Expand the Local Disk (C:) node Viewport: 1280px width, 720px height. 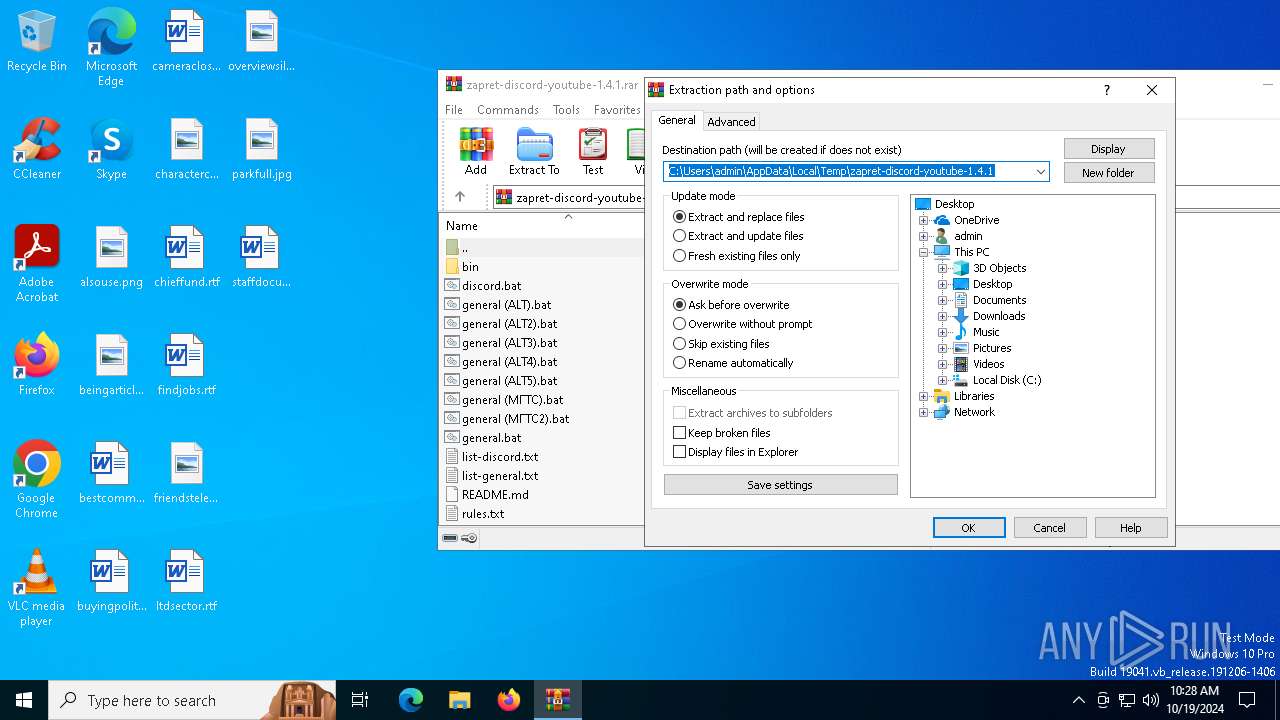(x=942, y=380)
